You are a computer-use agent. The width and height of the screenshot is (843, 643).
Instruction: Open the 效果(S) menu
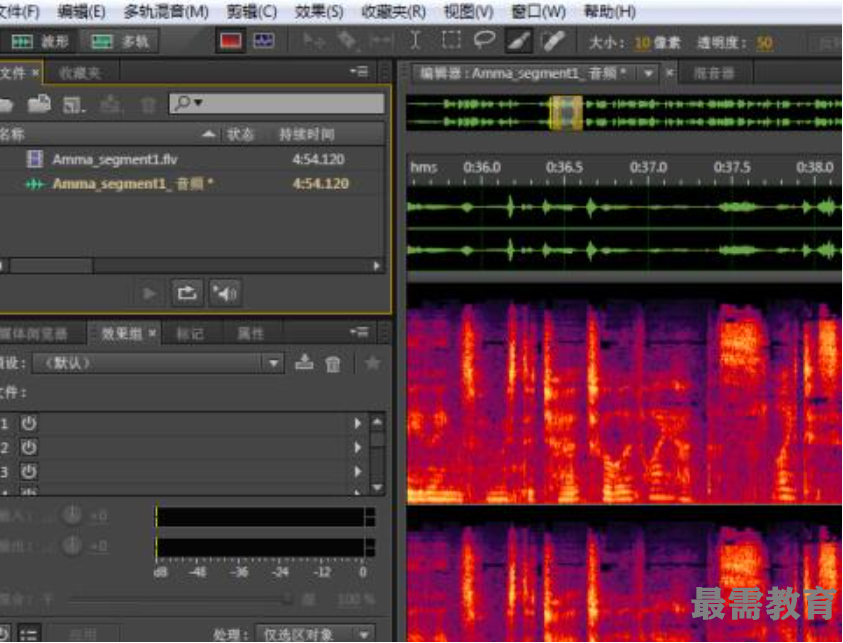319,11
